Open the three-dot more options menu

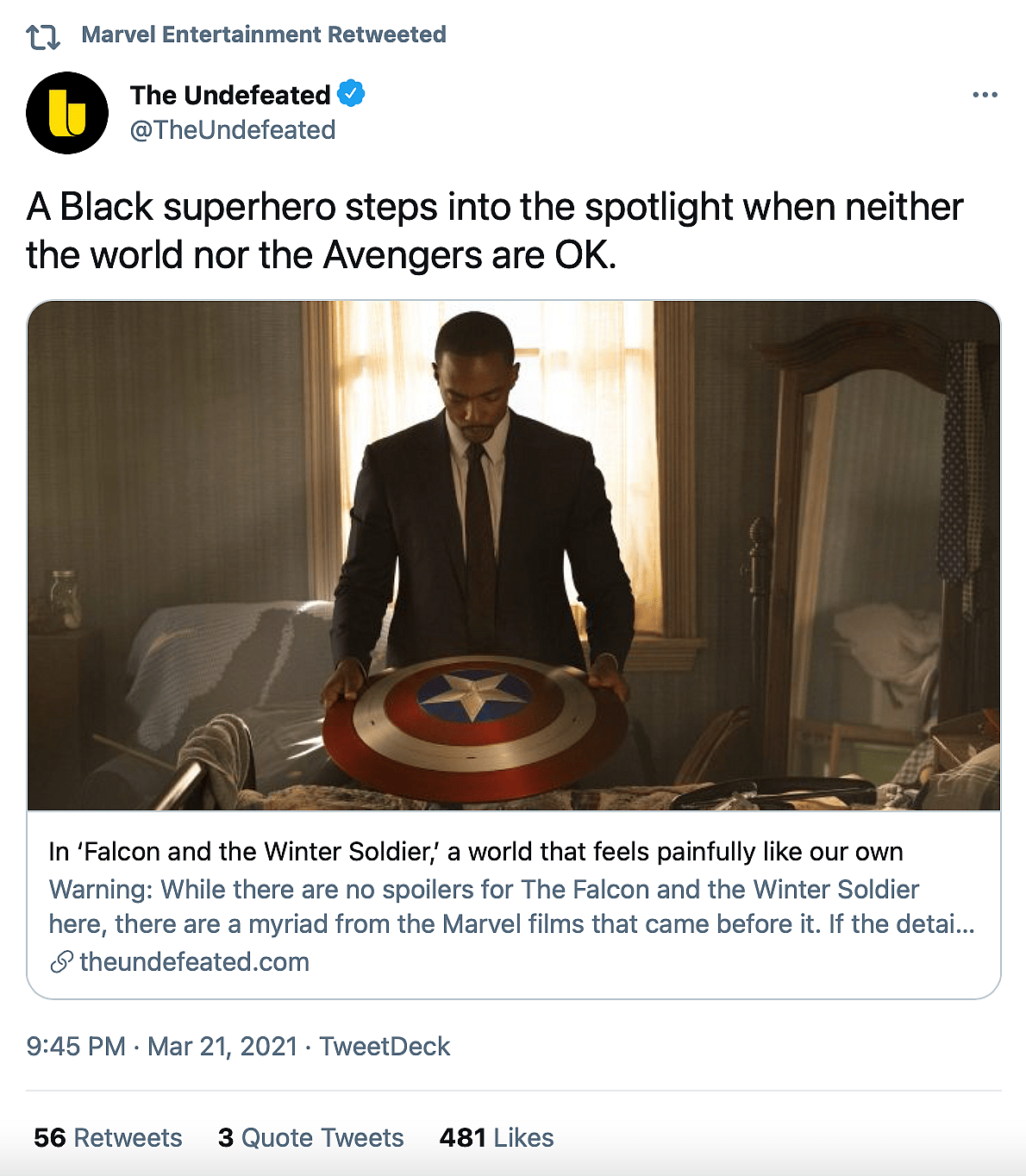984,95
